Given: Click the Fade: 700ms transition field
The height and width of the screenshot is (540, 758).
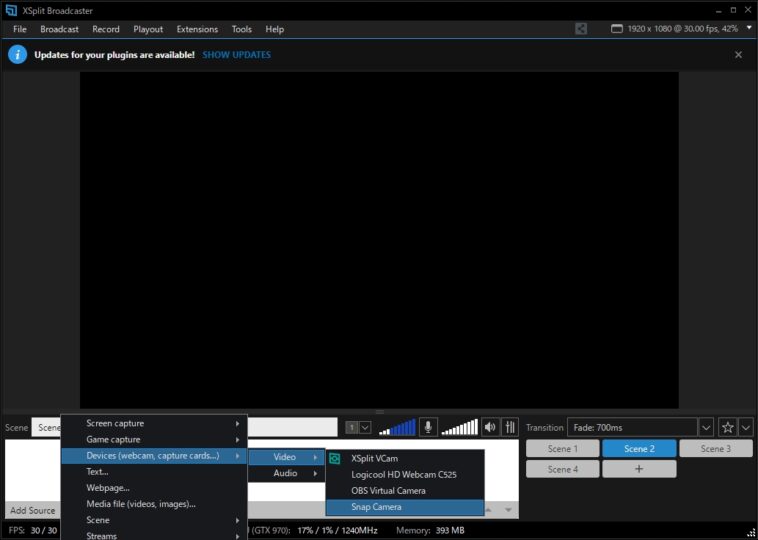Looking at the screenshot, I should (x=632, y=427).
